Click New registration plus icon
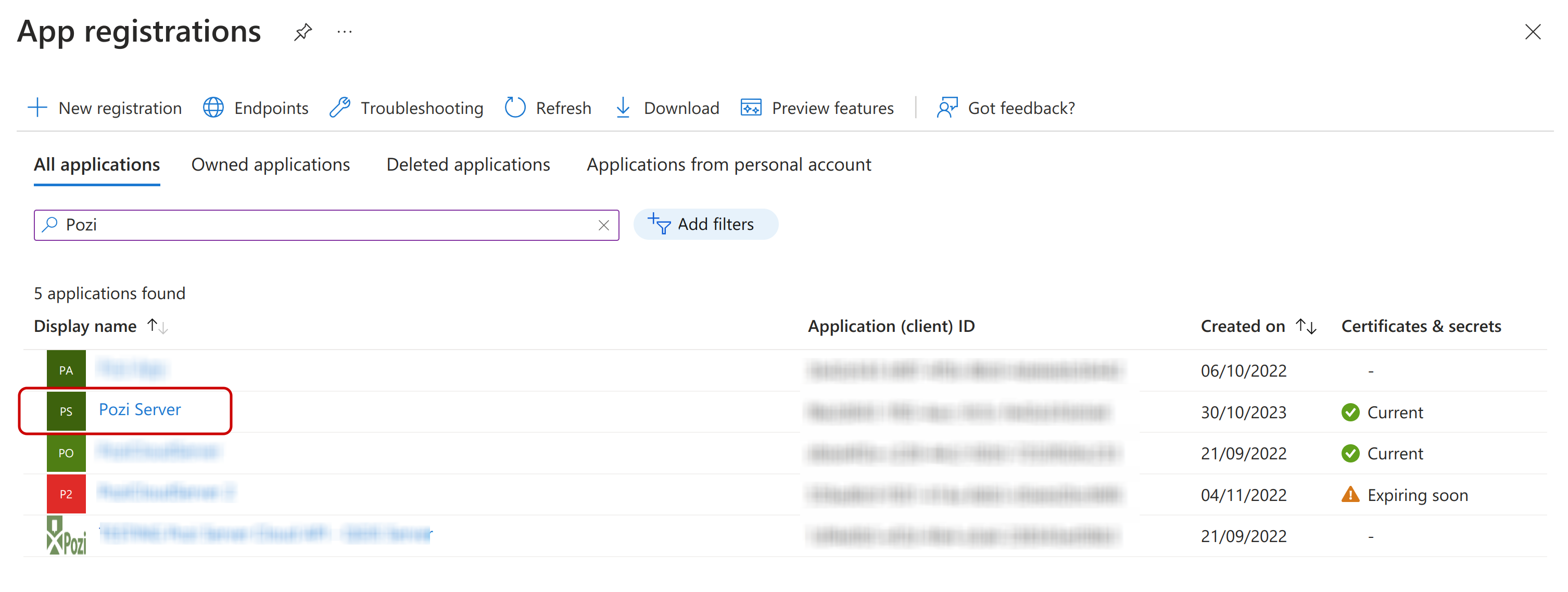Screen dimensions: 1568x592 pyautogui.click(x=37, y=108)
